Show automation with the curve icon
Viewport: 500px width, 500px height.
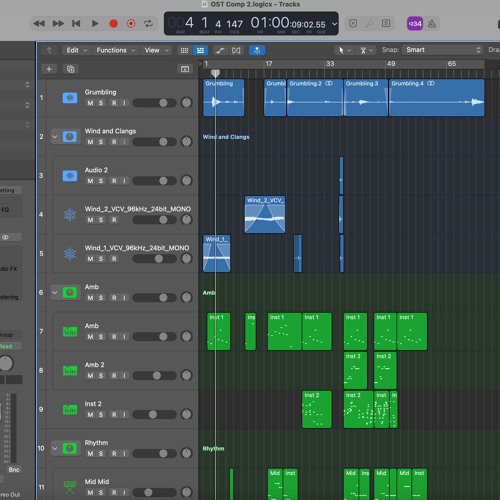click(x=220, y=50)
